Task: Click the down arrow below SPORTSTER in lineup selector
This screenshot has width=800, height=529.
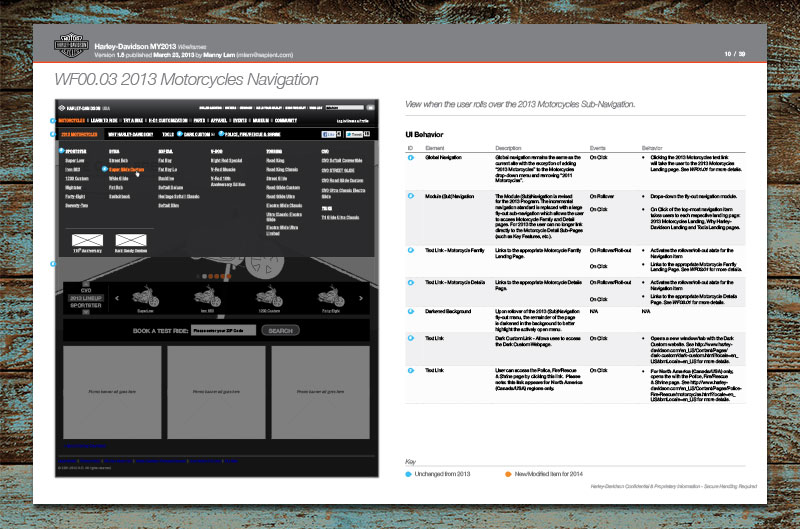Action: (x=86, y=312)
